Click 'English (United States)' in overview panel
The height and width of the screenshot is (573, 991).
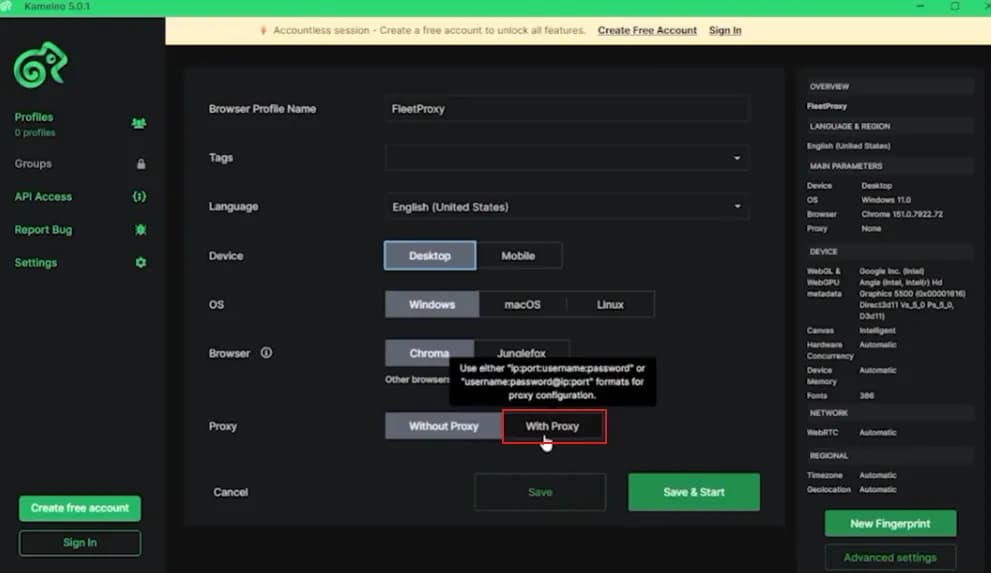click(x=848, y=146)
